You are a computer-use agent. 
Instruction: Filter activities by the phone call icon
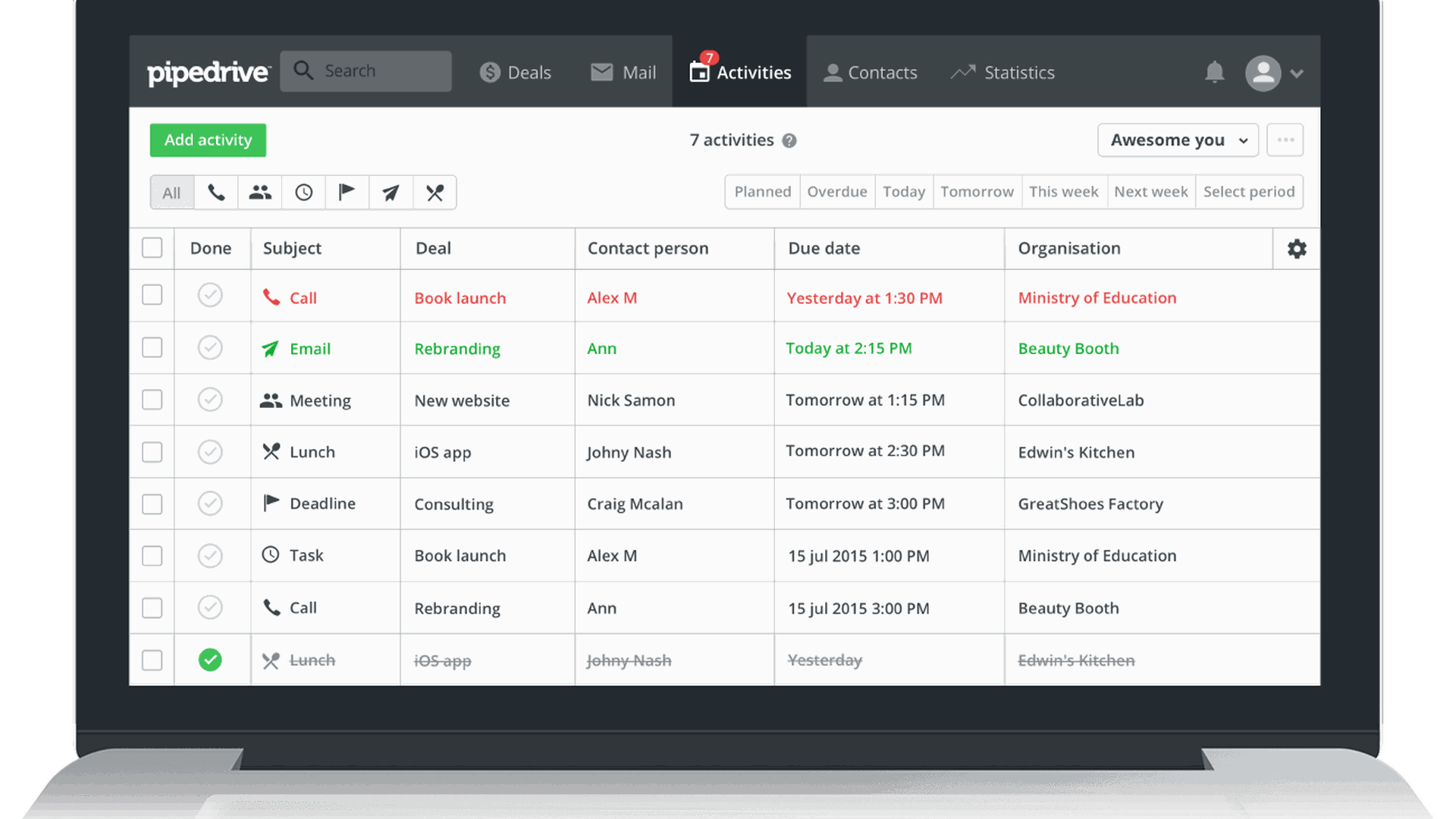(216, 193)
